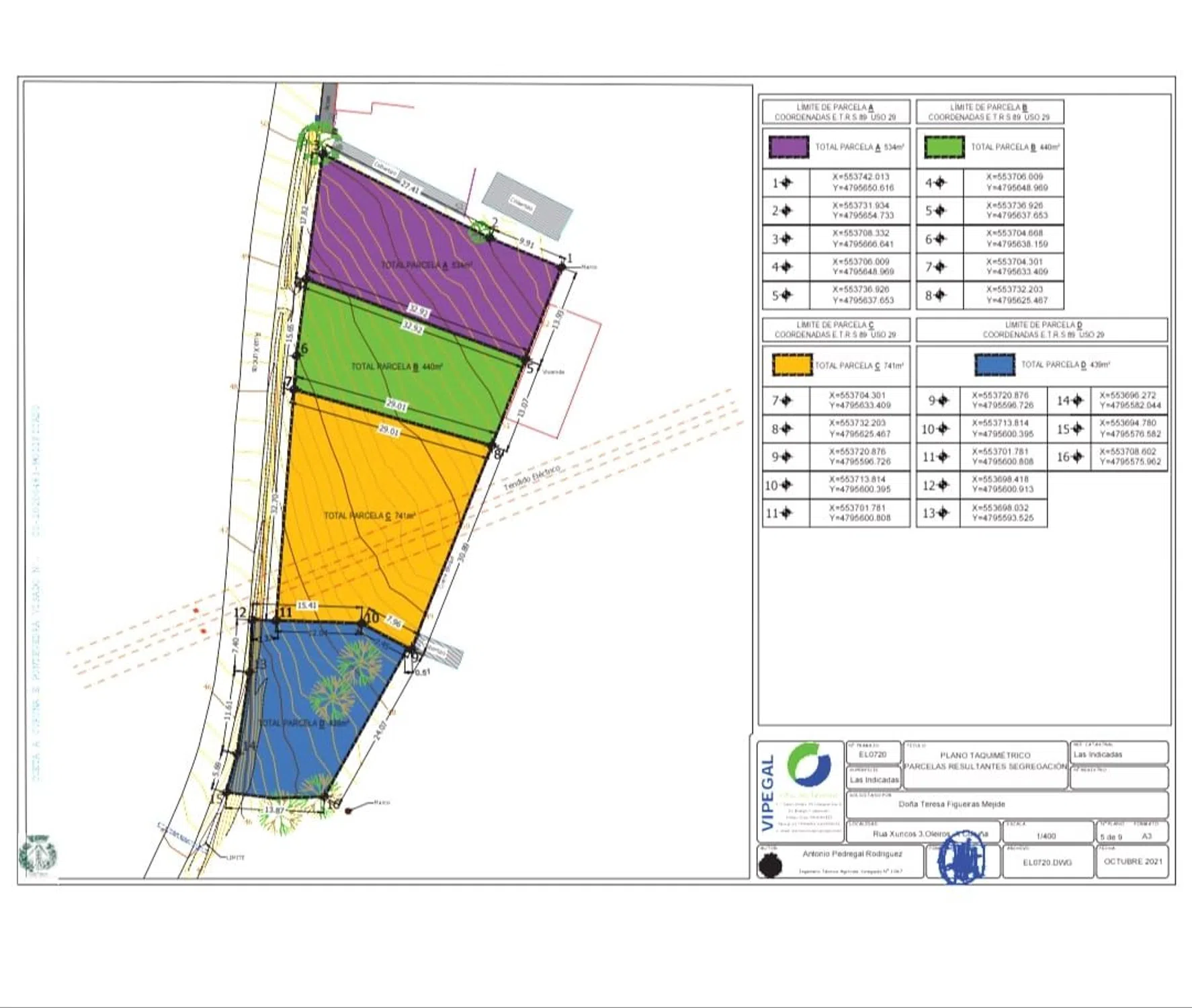Click the VIPEGAL green and blue logo

pos(809,765)
